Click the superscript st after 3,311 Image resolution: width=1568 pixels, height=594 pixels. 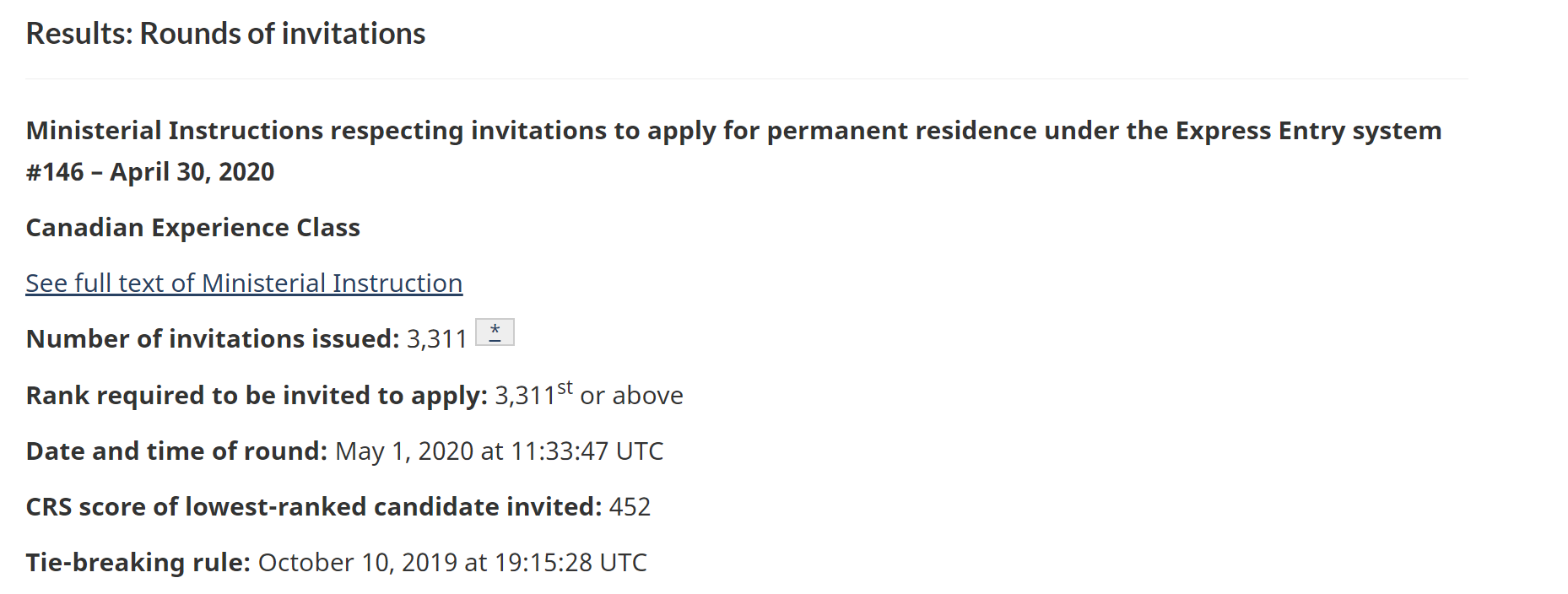(565, 387)
